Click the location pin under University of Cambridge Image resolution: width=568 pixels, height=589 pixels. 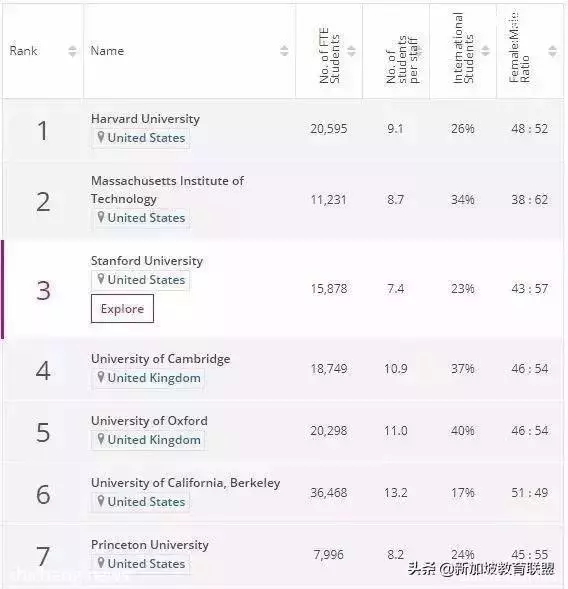(x=101, y=377)
